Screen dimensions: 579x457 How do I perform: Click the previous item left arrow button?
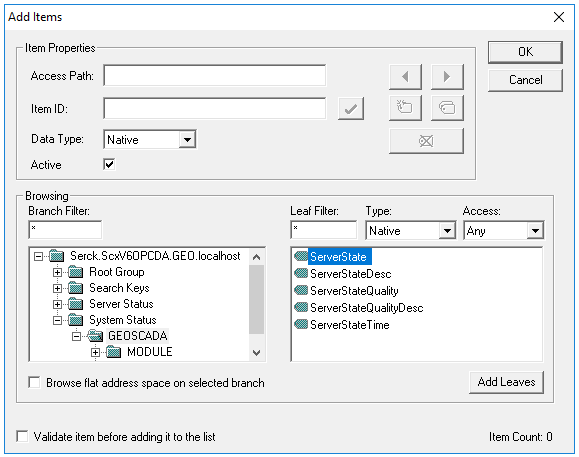pos(405,76)
